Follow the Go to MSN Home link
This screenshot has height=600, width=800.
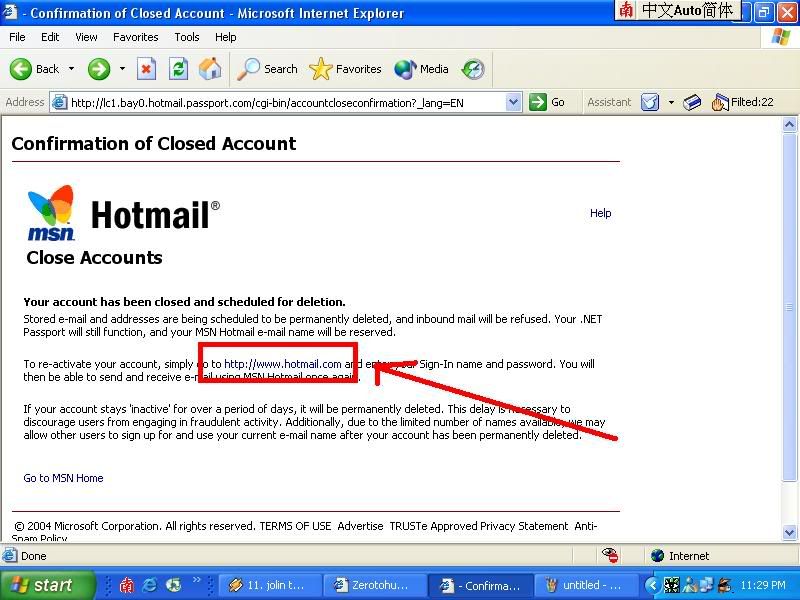coord(63,478)
